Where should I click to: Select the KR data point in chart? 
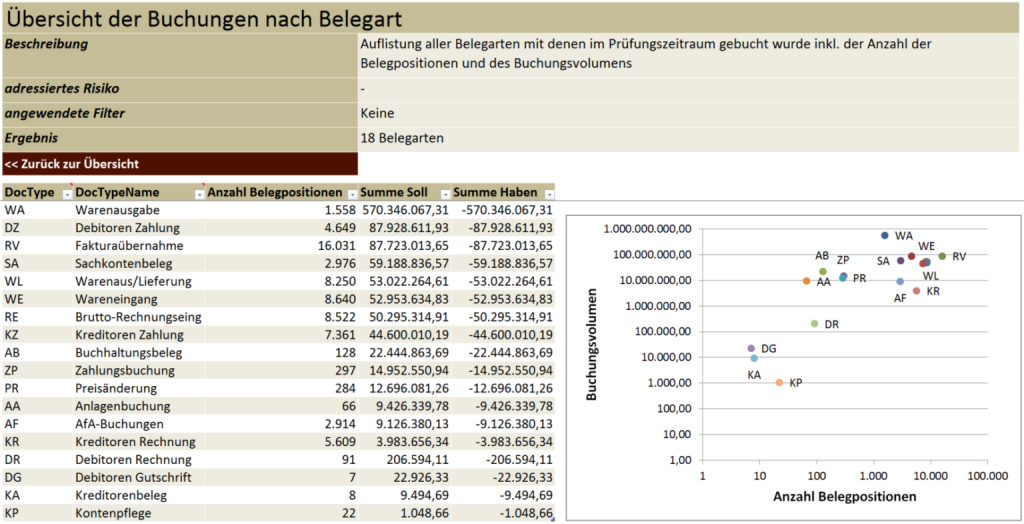916,291
